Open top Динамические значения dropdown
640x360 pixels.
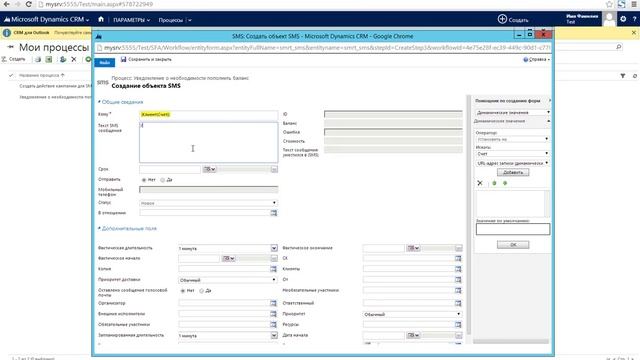coord(513,112)
